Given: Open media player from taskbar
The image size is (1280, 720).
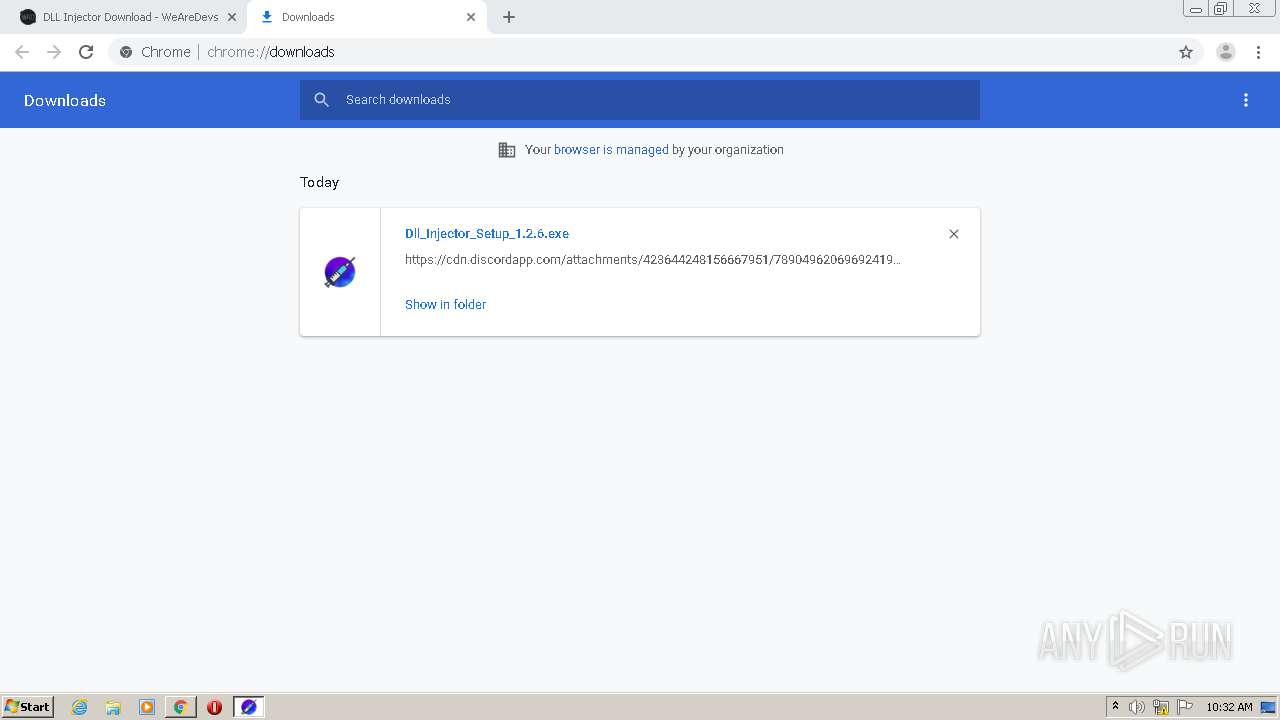Looking at the screenshot, I should point(147,707).
